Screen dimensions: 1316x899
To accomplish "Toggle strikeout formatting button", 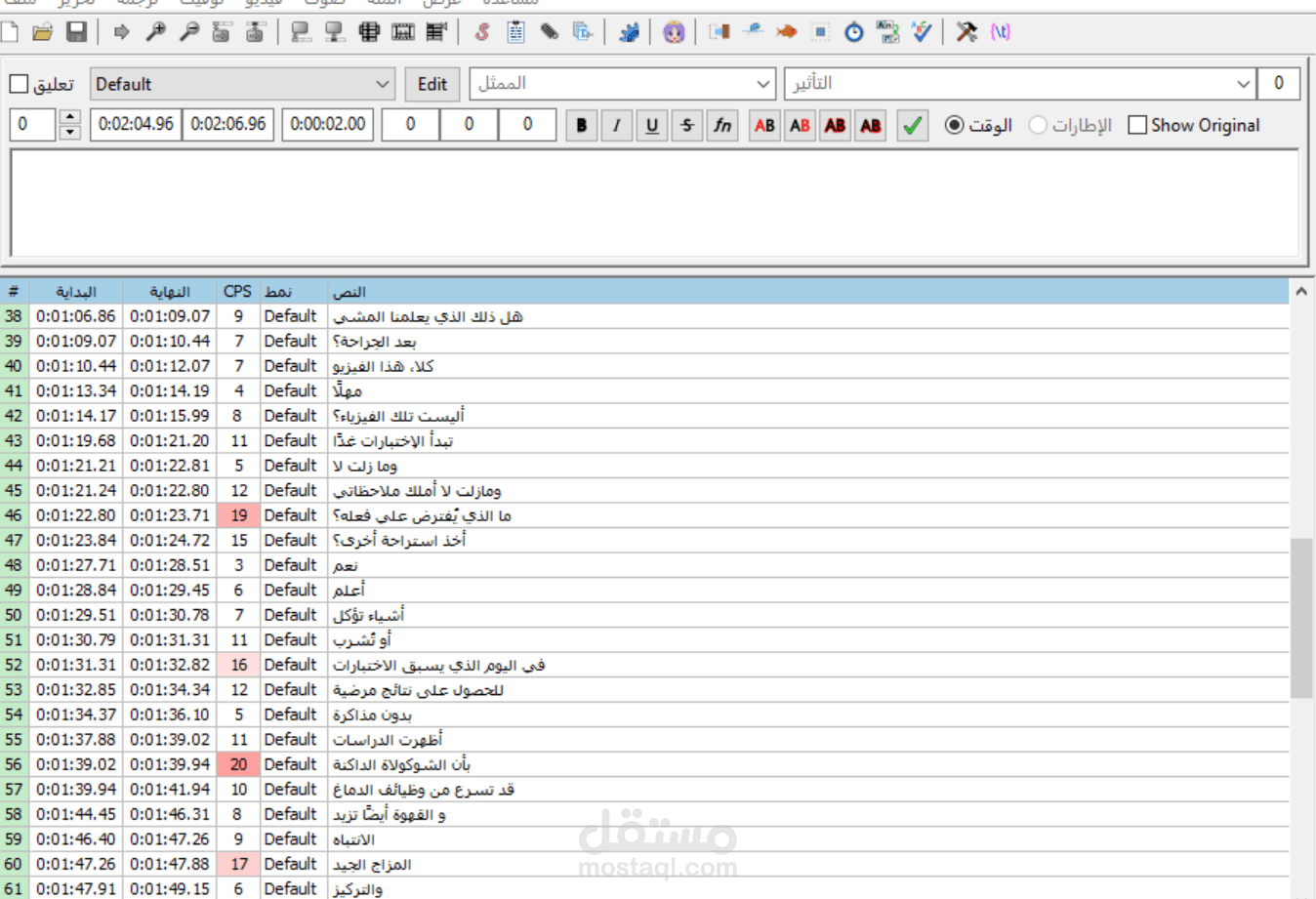I will click(687, 125).
